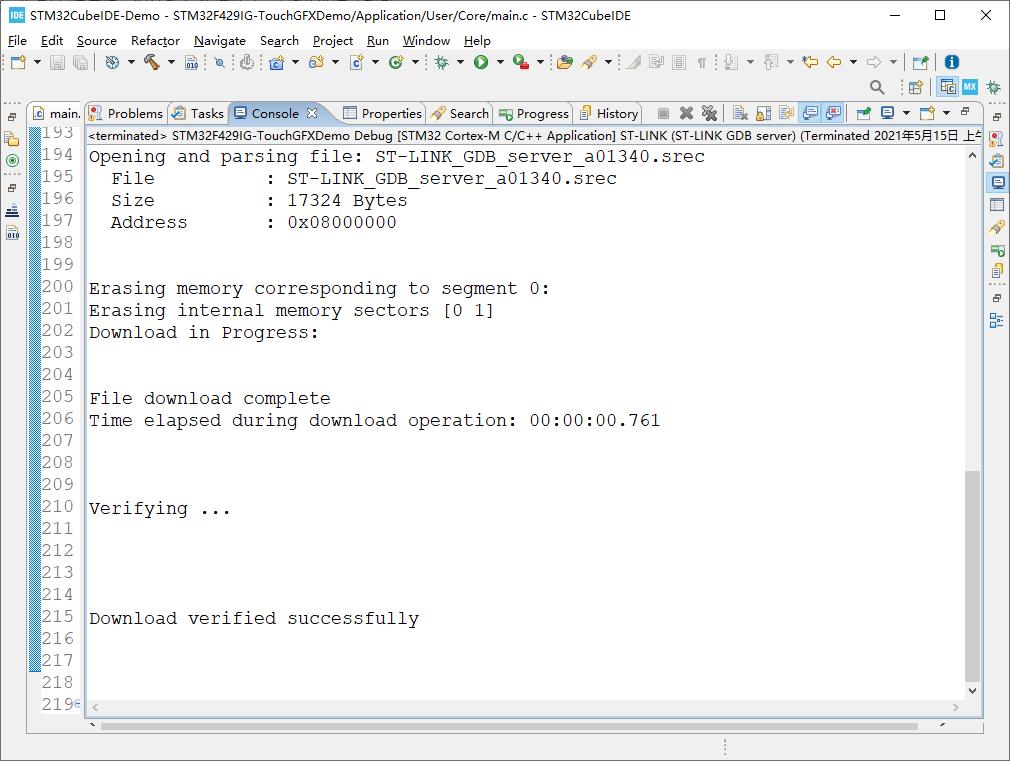Image resolution: width=1010 pixels, height=761 pixels.
Task: Open the Project menu
Action: click(x=333, y=41)
